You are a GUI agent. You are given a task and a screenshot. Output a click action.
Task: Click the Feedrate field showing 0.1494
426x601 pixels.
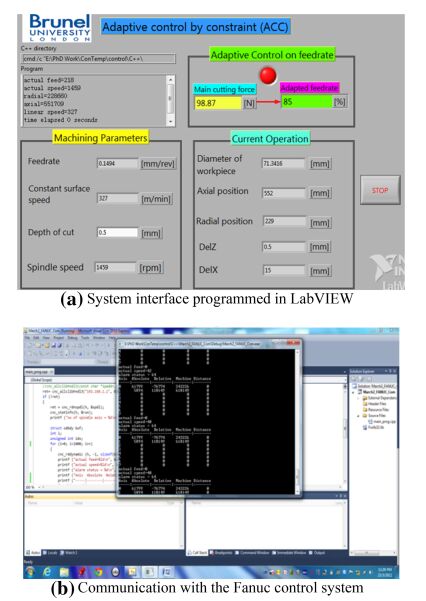click(117, 163)
